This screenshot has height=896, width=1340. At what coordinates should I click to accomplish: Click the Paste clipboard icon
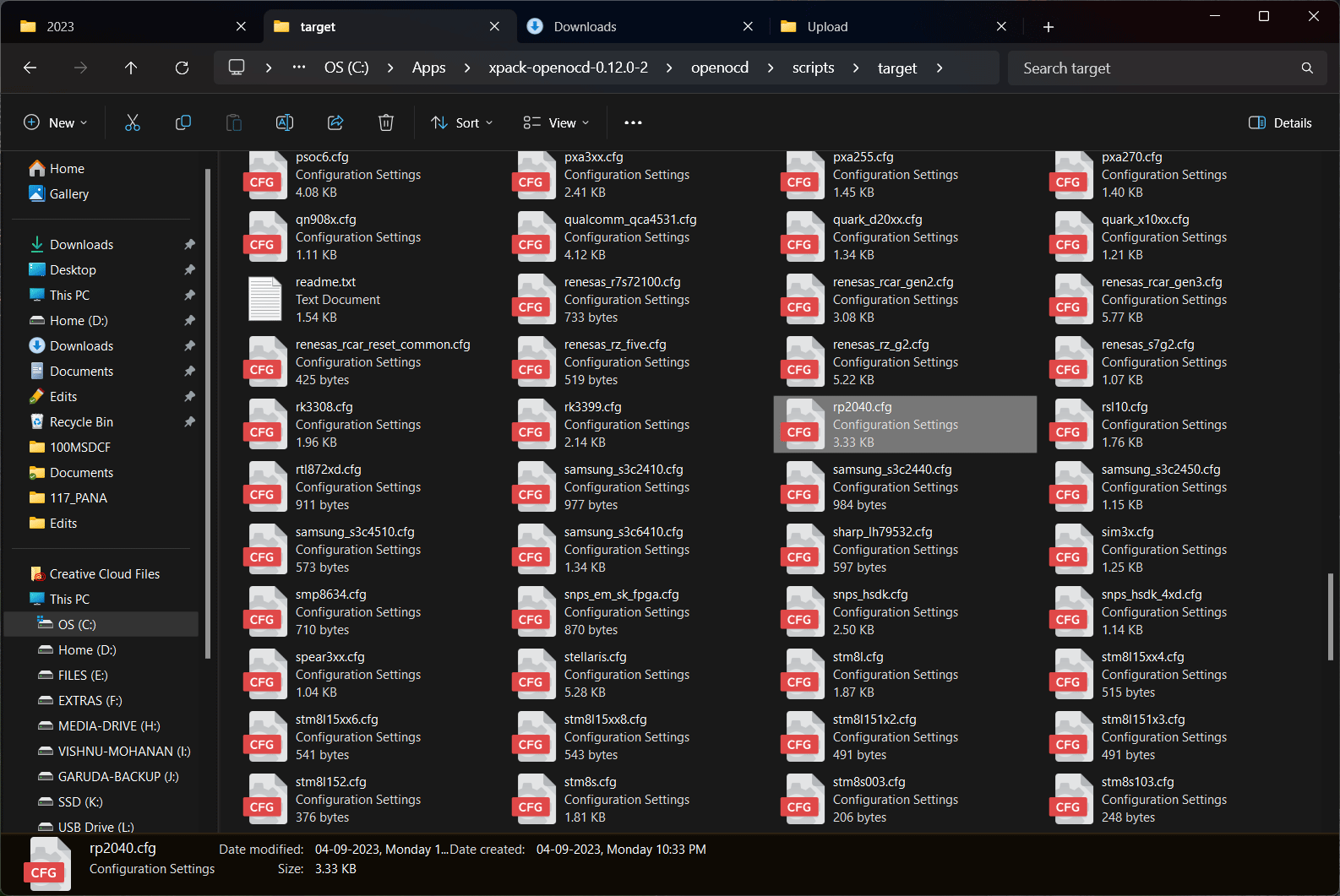(234, 122)
